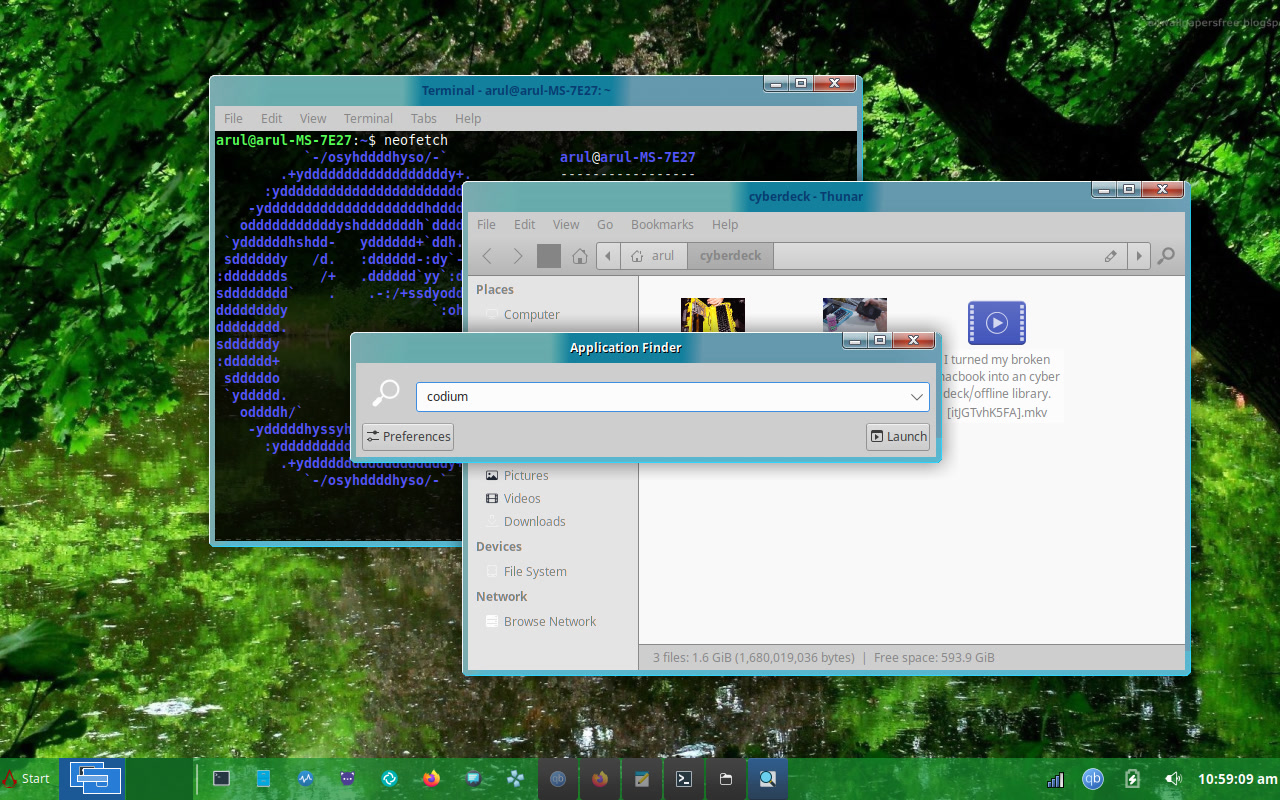
Task: Open Terminal Help menu
Action: click(468, 118)
